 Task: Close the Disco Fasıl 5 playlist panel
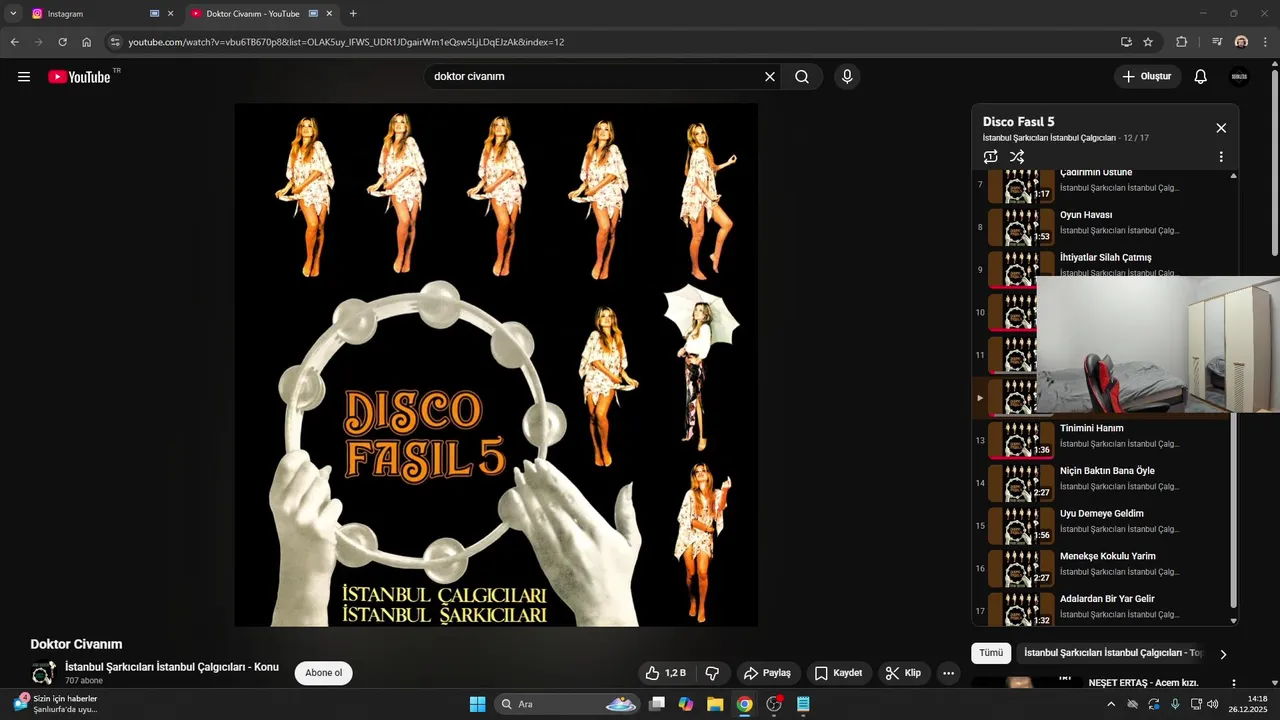pos(1221,128)
